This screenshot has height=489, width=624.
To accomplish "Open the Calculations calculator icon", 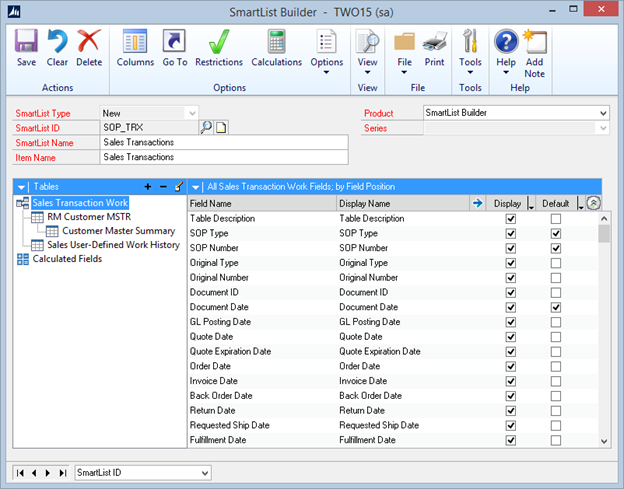I will point(277,41).
